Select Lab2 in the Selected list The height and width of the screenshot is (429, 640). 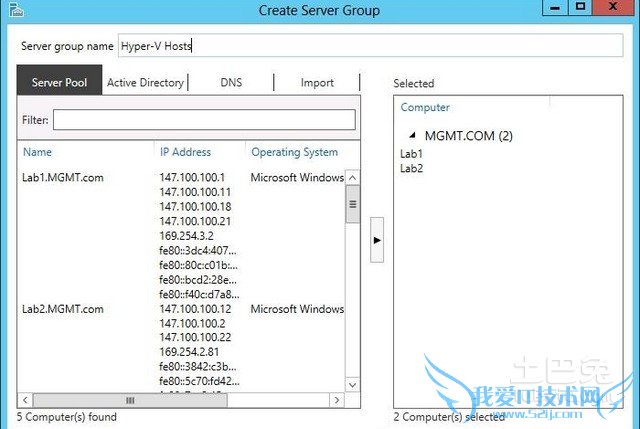(411, 168)
